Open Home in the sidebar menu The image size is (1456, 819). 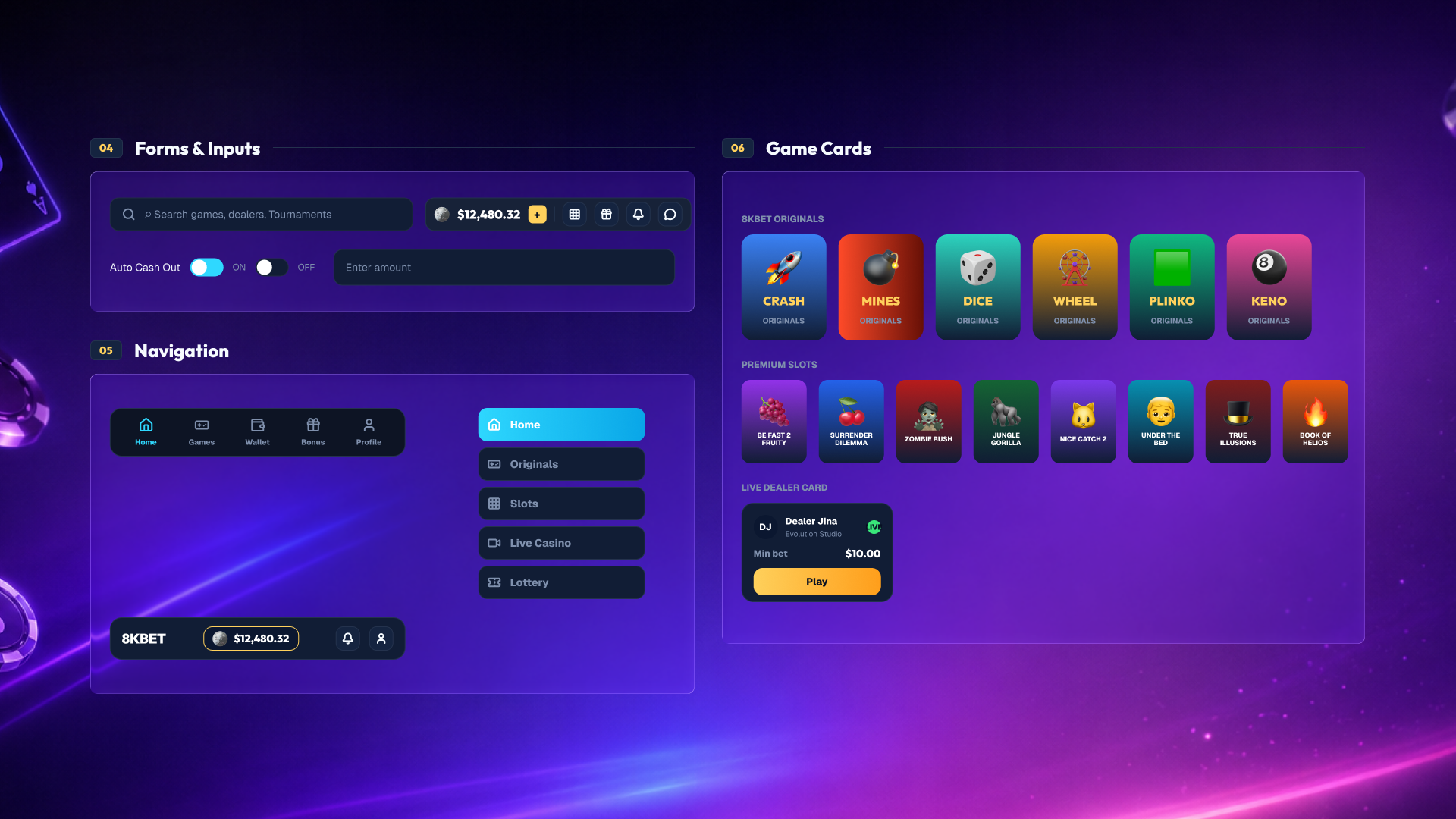click(562, 425)
